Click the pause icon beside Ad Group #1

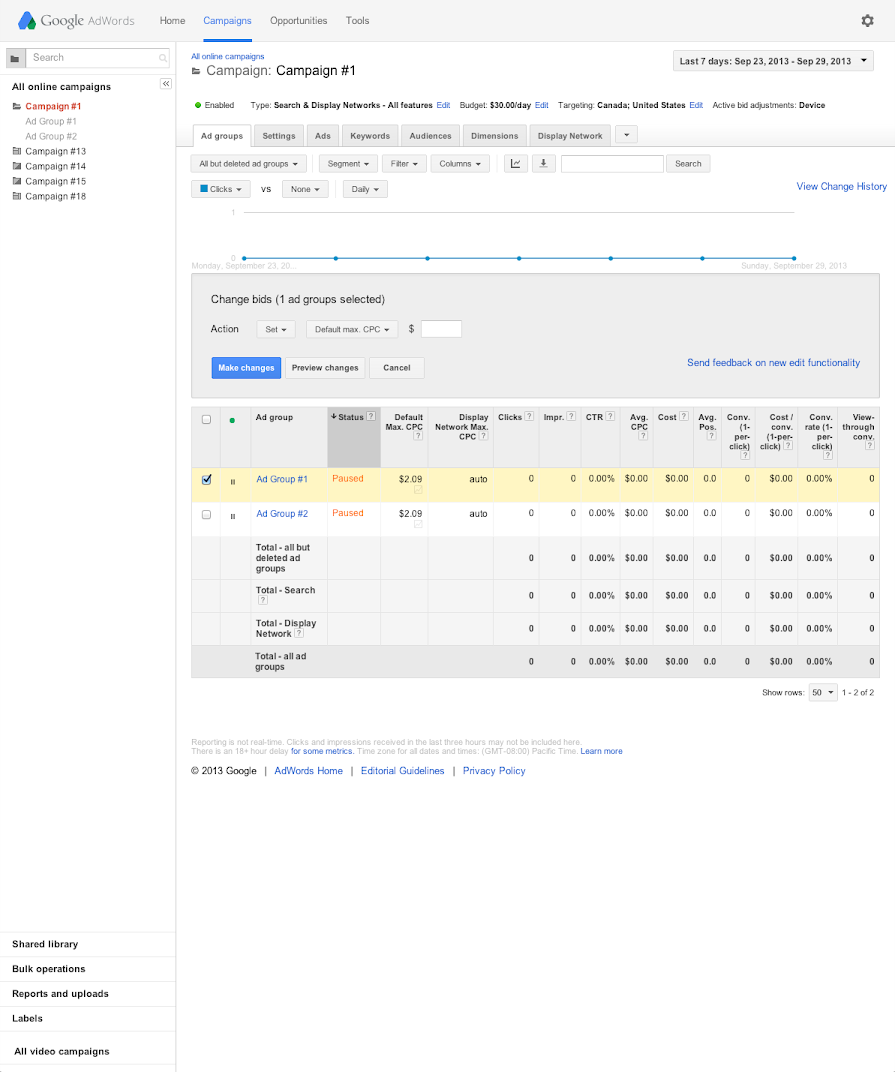(233, 481)
